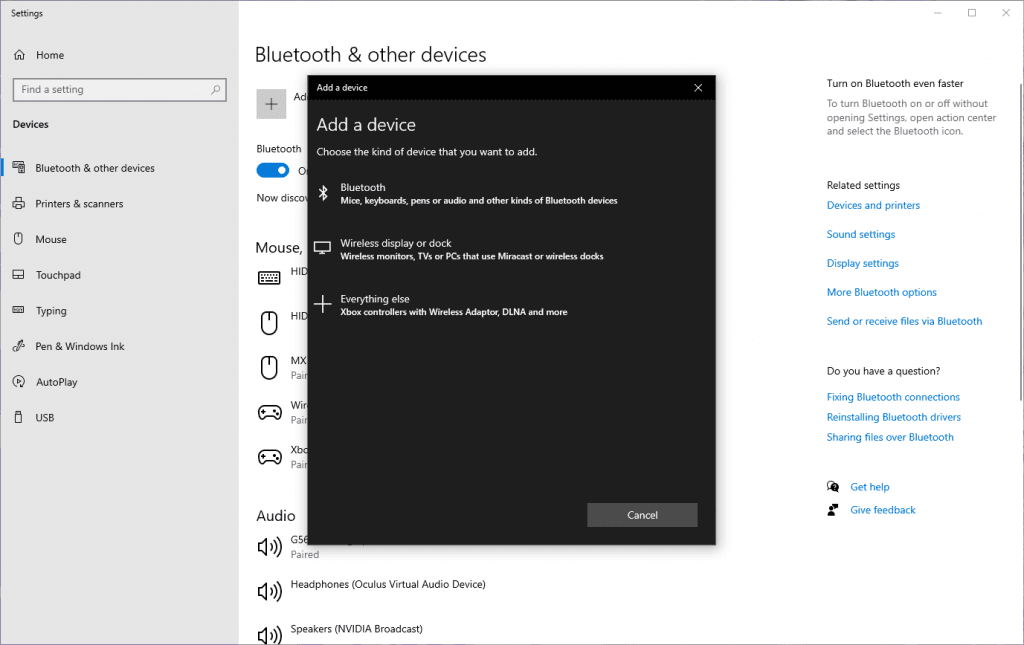Screen dimensions: 1024x645
Task: Click the Everything else plus icon
Action: coord(323,305)
